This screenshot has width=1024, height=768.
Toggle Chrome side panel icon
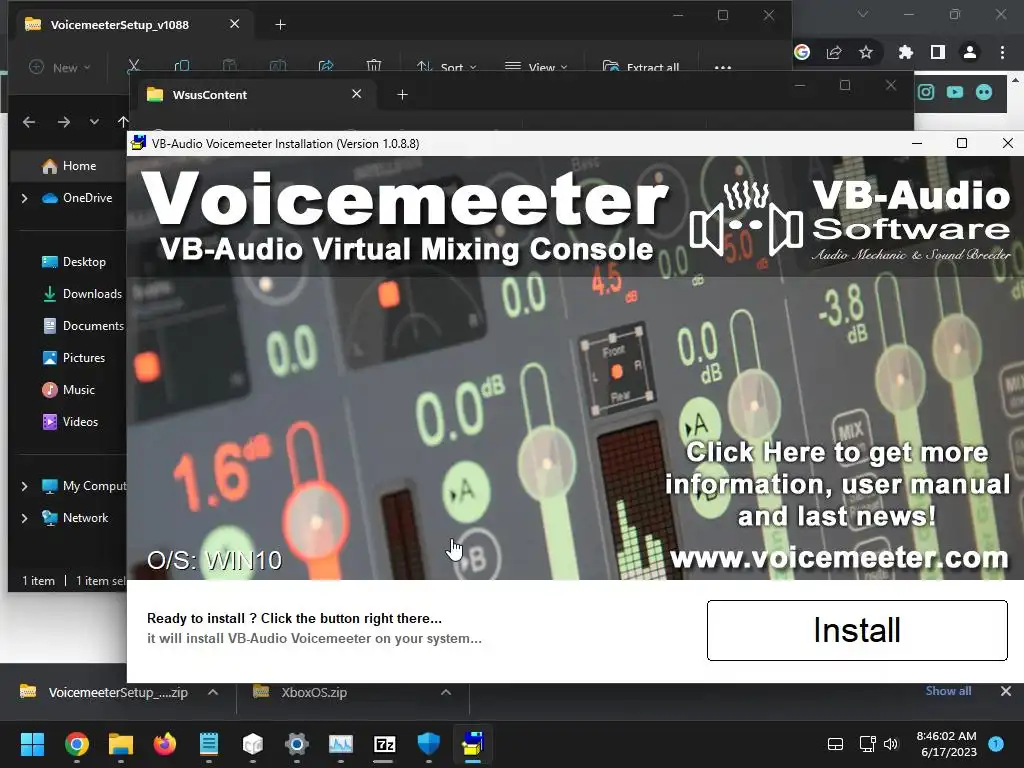coord(938,52)
